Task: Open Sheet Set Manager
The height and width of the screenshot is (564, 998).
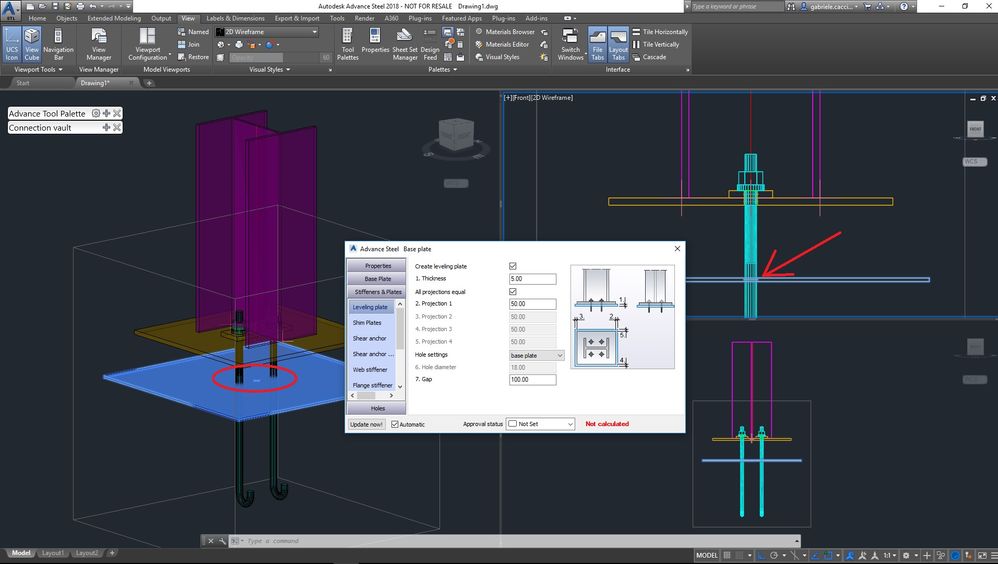Action: coord(405,44)
